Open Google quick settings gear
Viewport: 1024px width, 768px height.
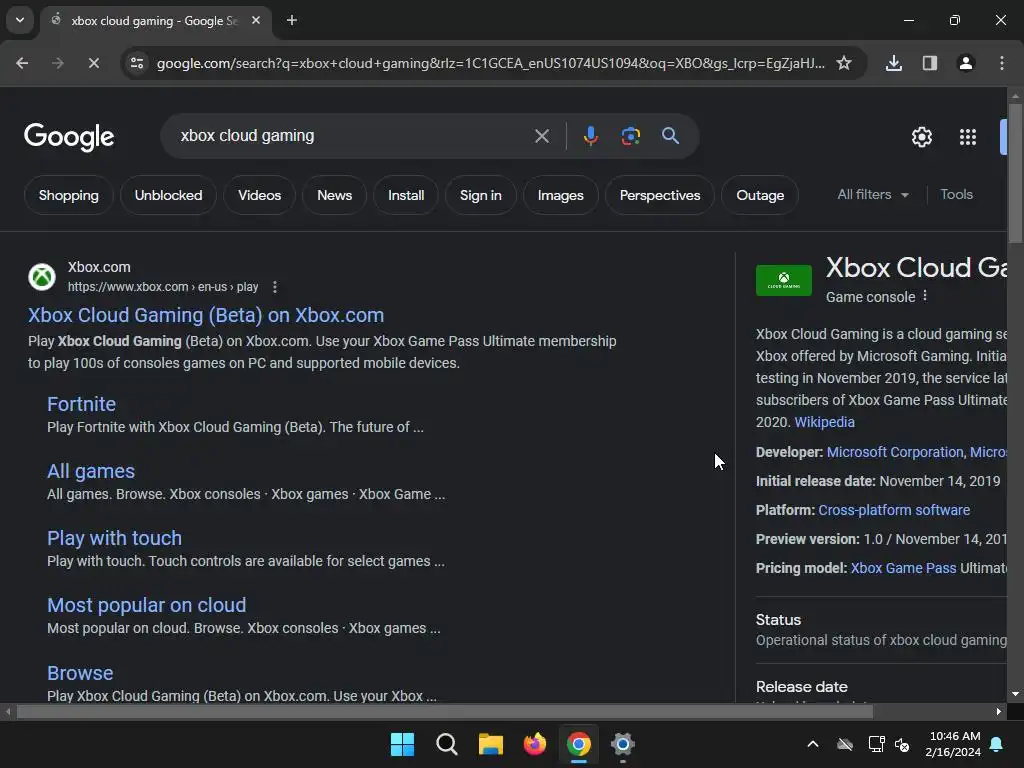[x=921, y=137]
